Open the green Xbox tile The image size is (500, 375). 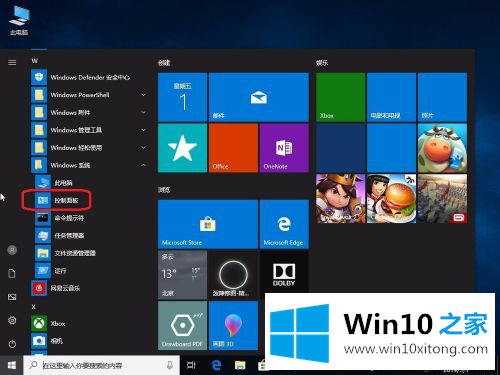341,97
